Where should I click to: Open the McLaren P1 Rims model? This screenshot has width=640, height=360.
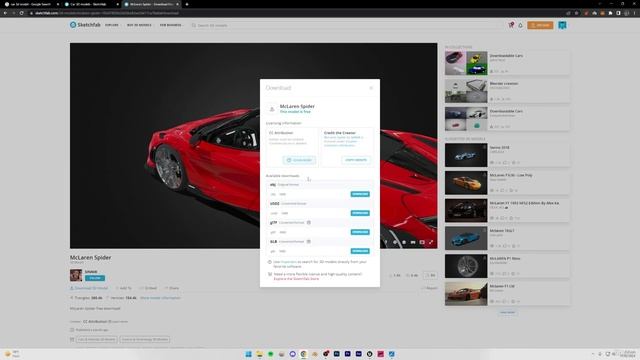tap(507, 266)
